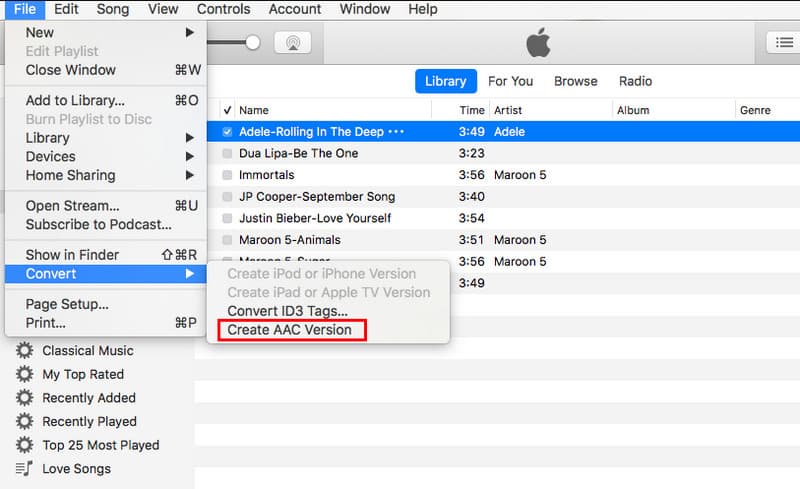Enable the Immortals song checkbox
Image resolution: width=800 pixels, height=489 pixels.
[x=228, y=175]
